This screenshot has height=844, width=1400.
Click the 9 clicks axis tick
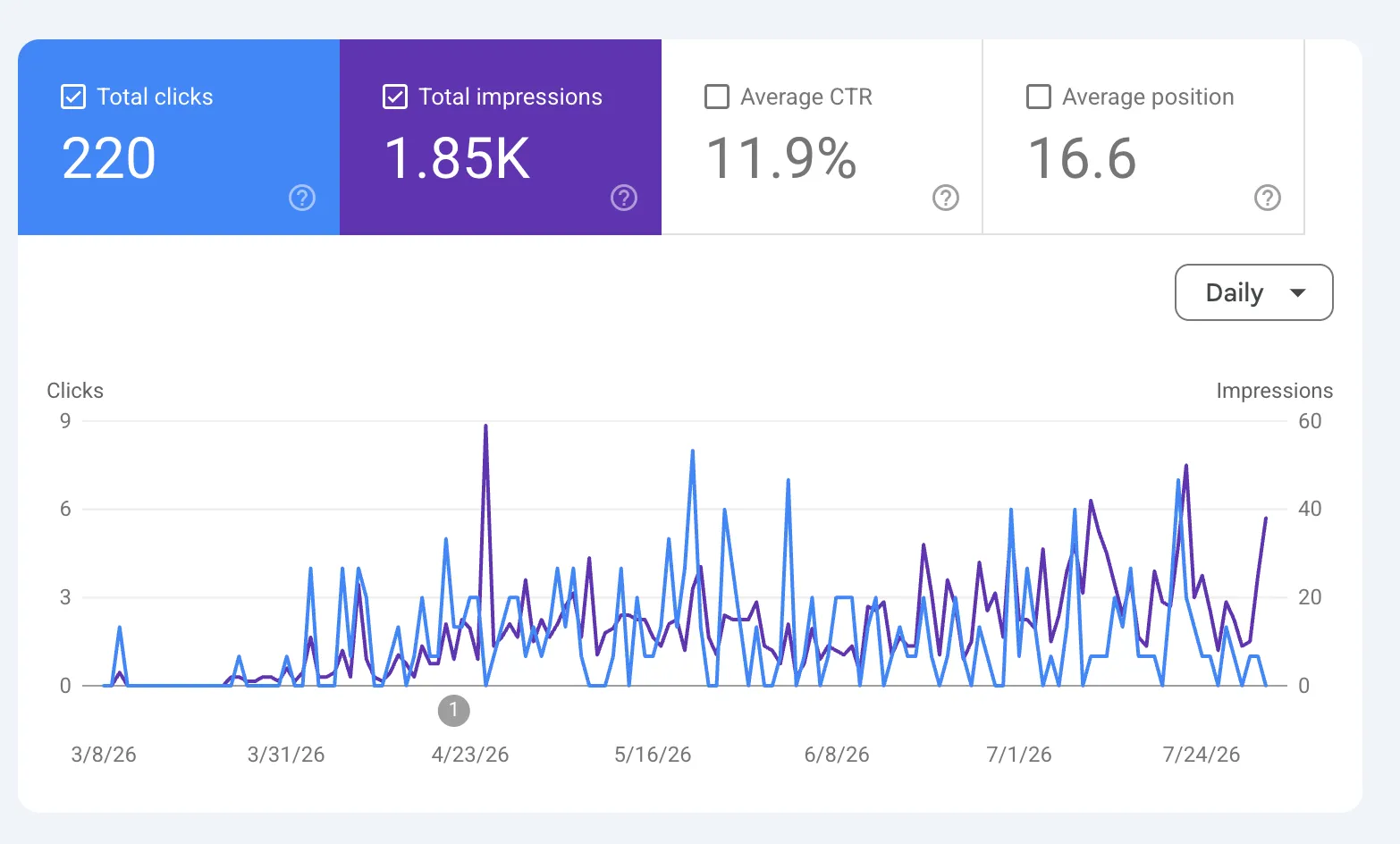coord(65,421)
